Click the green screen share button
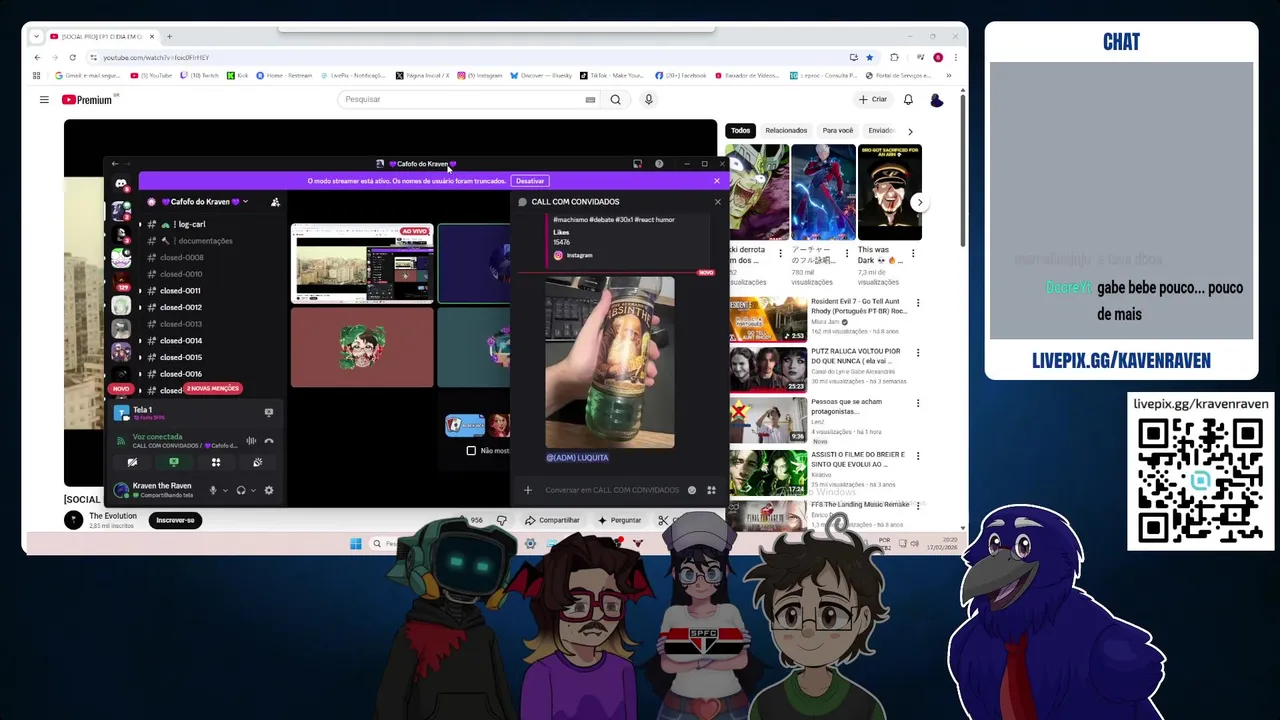 [174, 463]
